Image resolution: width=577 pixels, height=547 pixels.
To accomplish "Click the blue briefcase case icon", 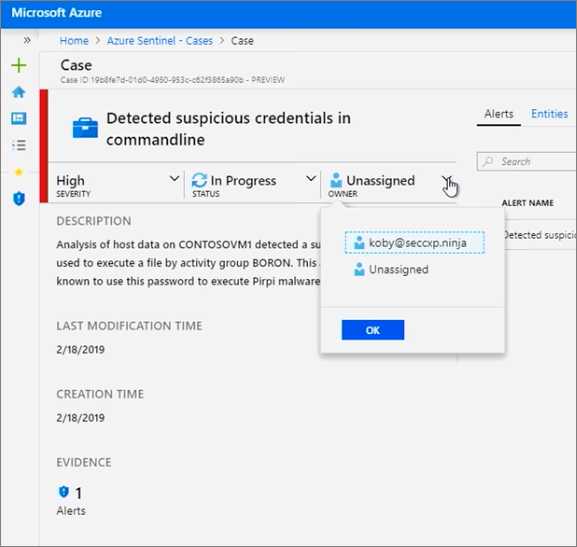I will [85, 128].
